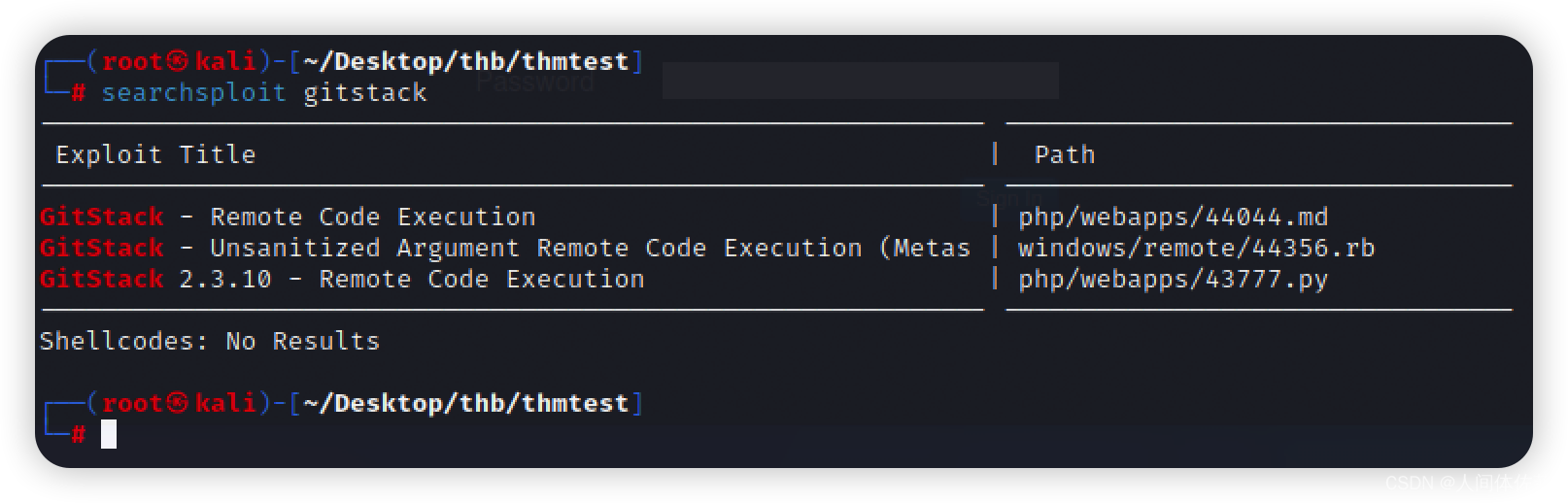This screenshot has width=1568, height=503.
Task: Click the red root text in the top prompt
Action: (132, 61)
